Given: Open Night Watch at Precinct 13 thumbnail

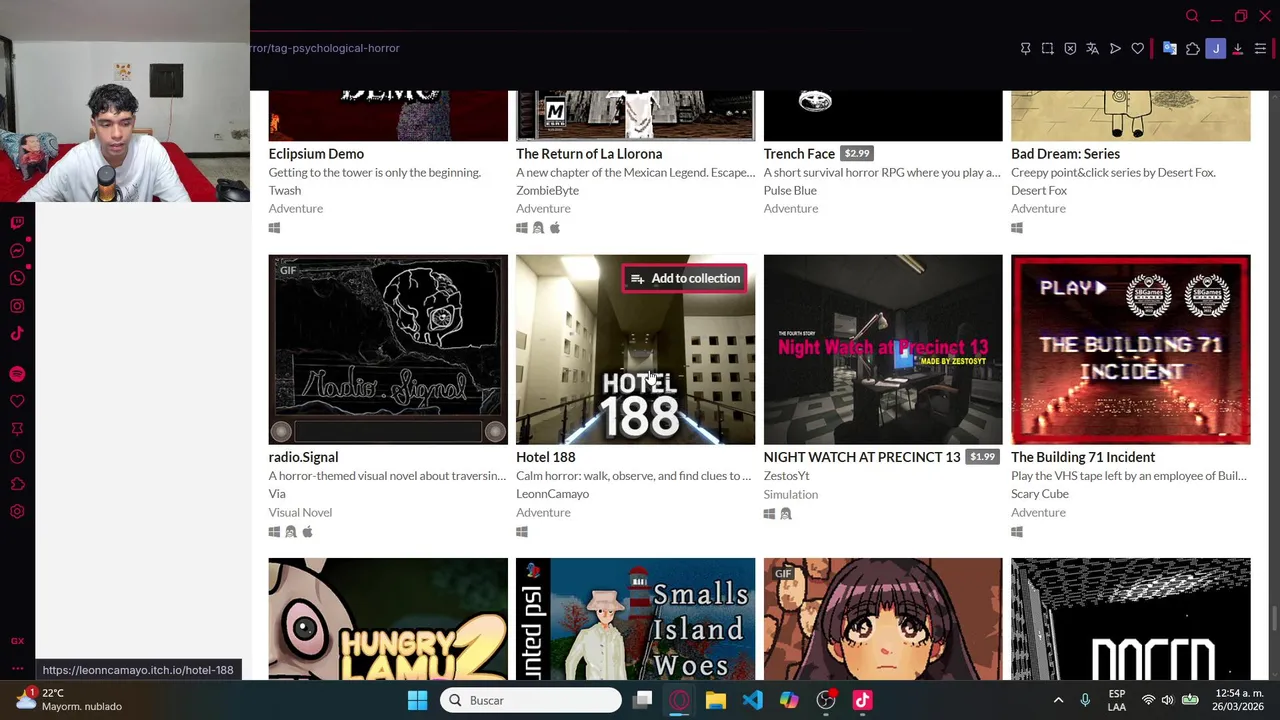Looking at the screenshot, I should click(x=883, y=349).
